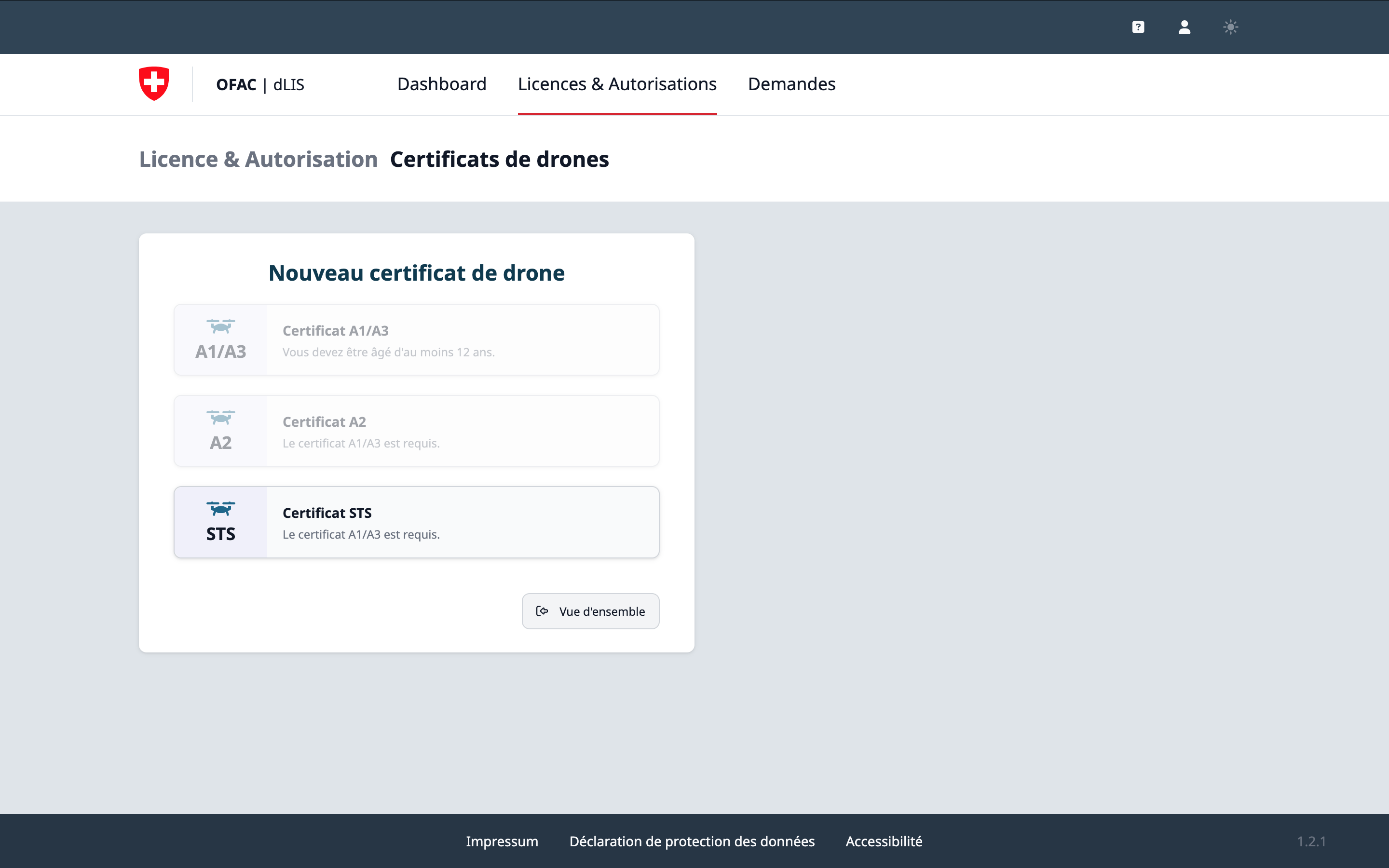Go to Licence & Autorisation breadcrumb
1389x868 pixels.
tap(259, 159)
